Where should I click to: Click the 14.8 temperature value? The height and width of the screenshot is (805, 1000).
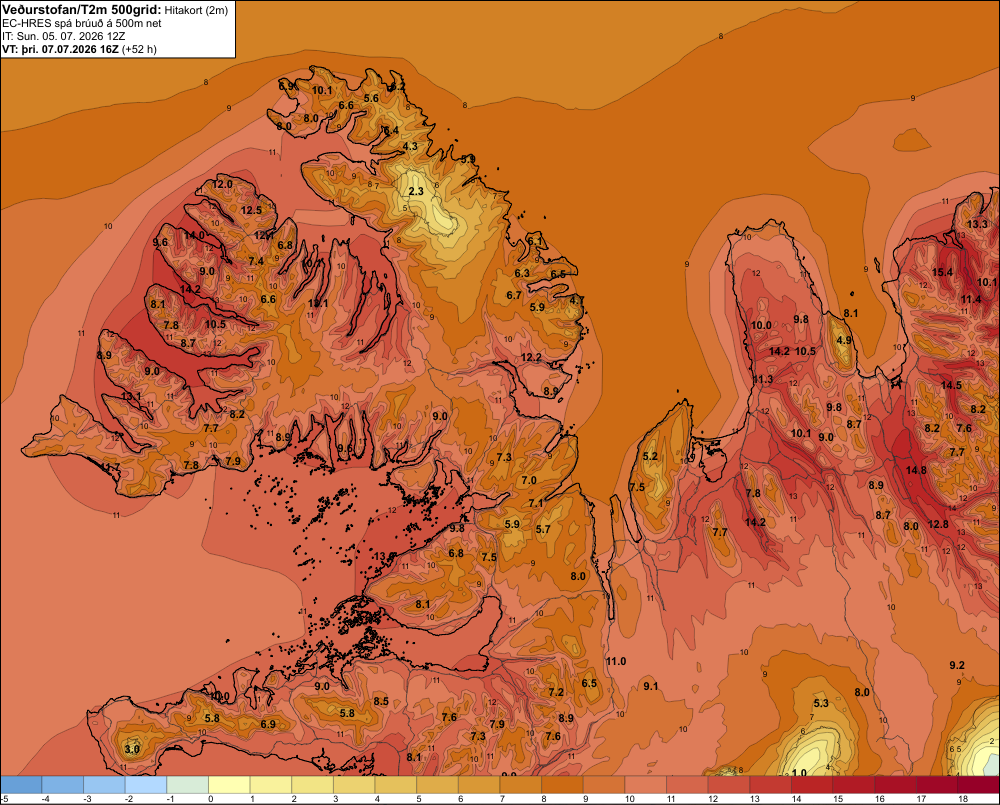pos(916,470)
